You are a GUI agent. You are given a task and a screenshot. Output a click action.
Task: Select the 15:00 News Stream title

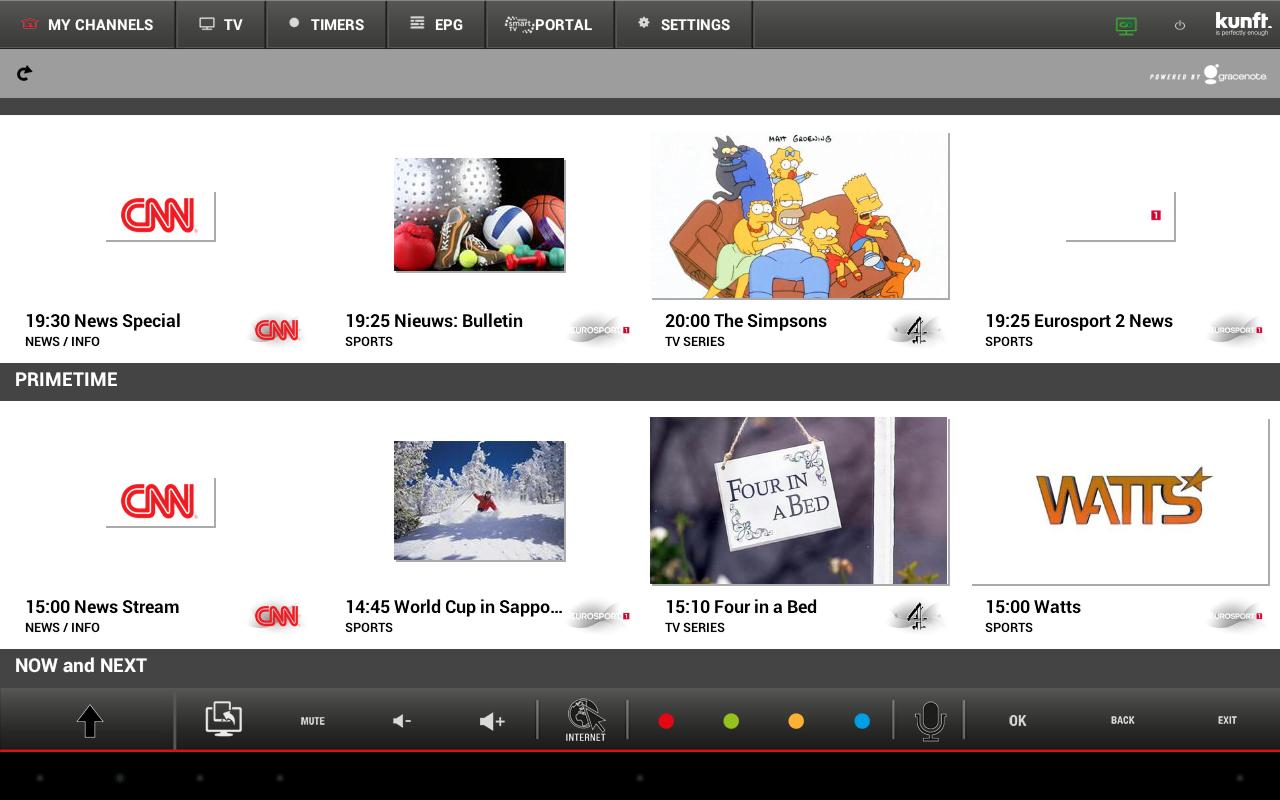click(102, 607)
